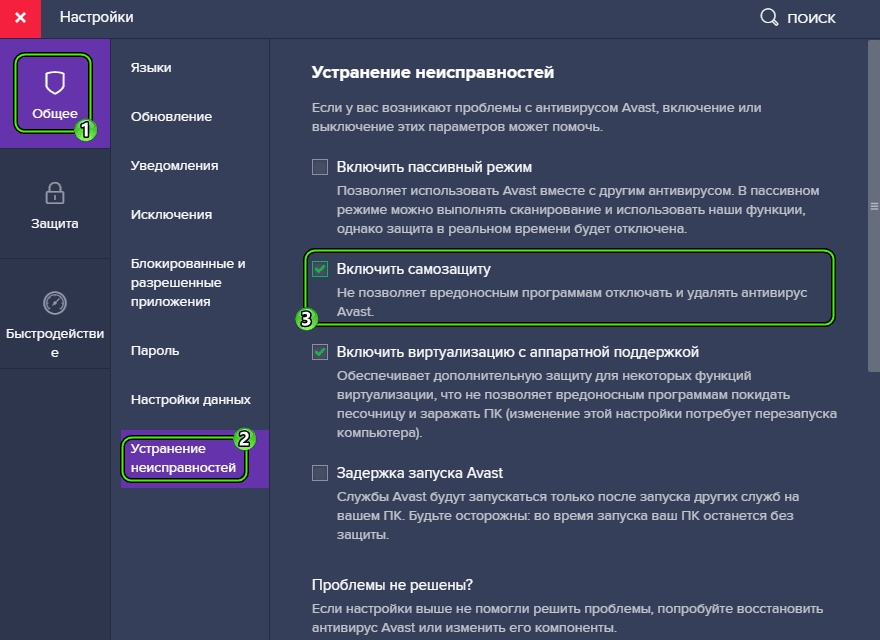Open the Уведомления settings section

(174, 166)
